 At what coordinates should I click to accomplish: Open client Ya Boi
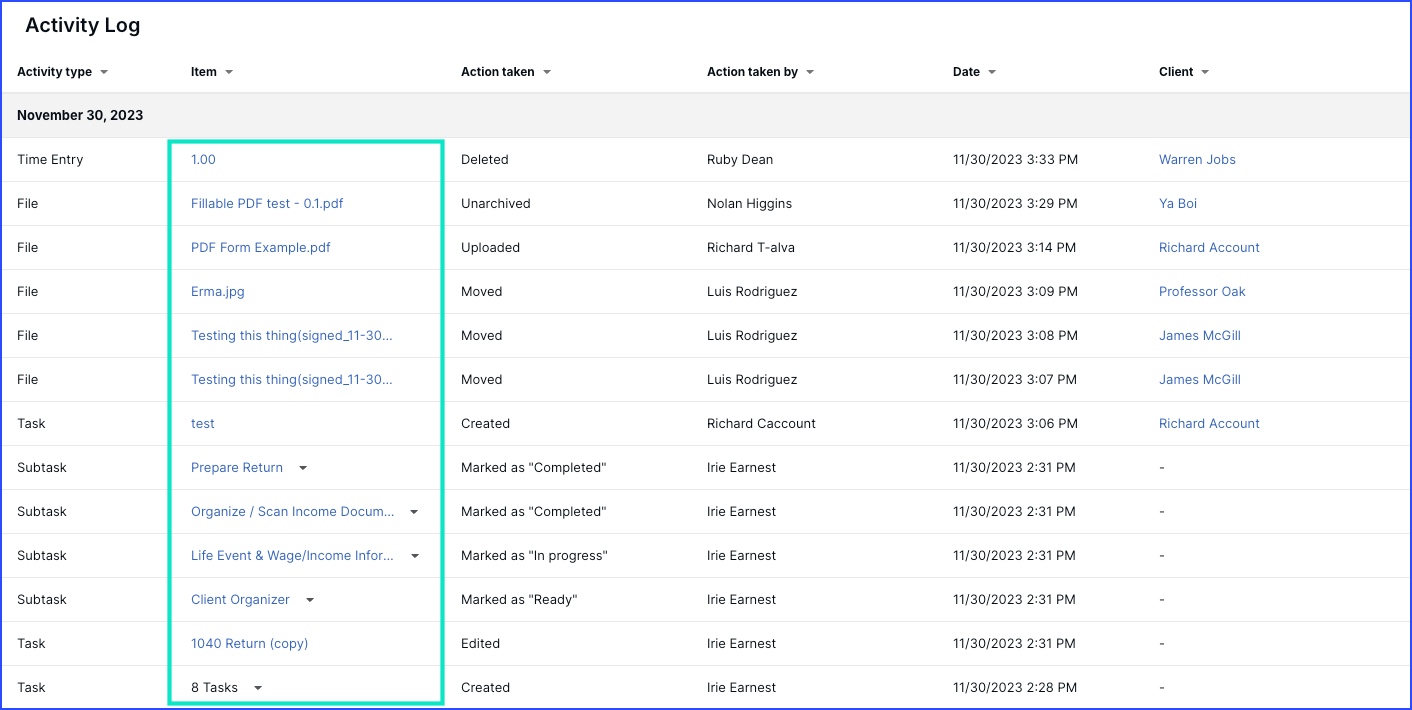pyautogui.click(x=1178, y=204)
